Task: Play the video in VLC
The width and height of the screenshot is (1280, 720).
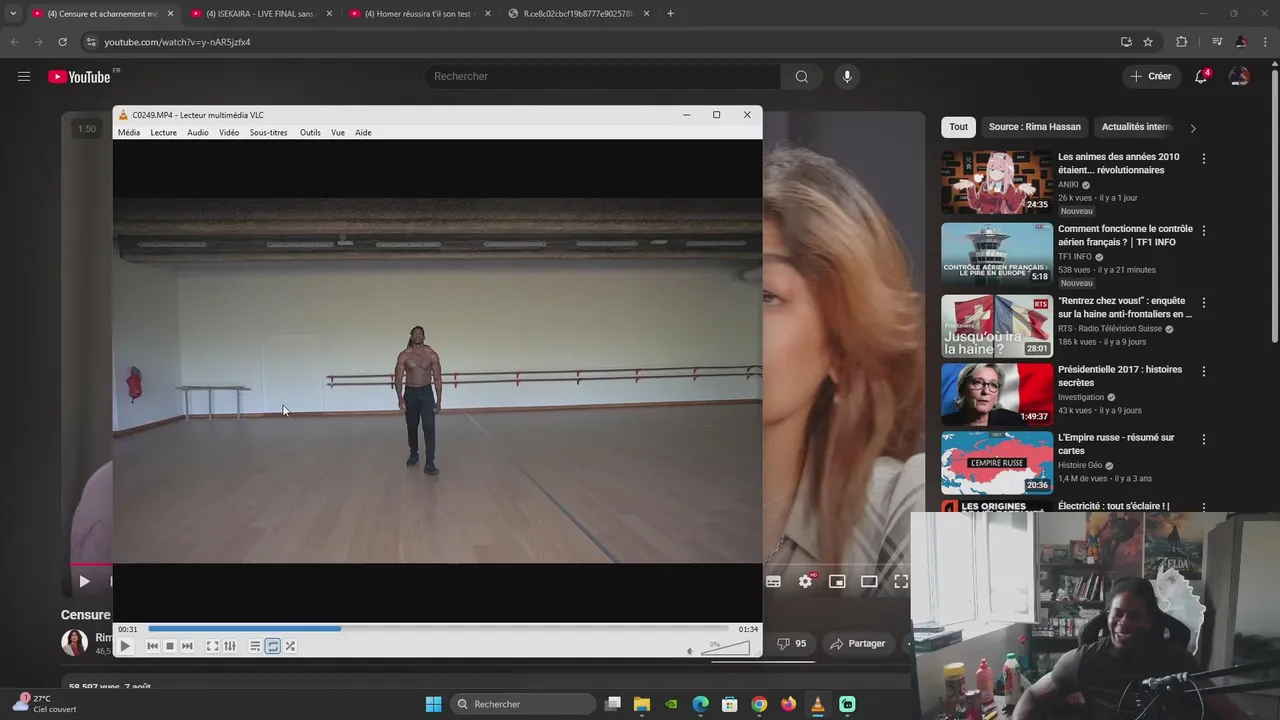Action: tap(125, 646)
